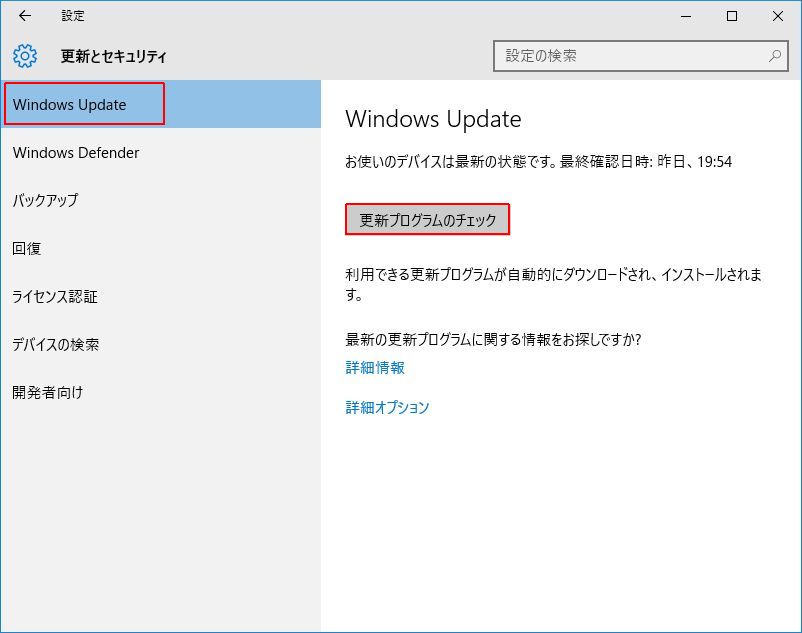Click the 設定 title bar label

tap(73, 16)
